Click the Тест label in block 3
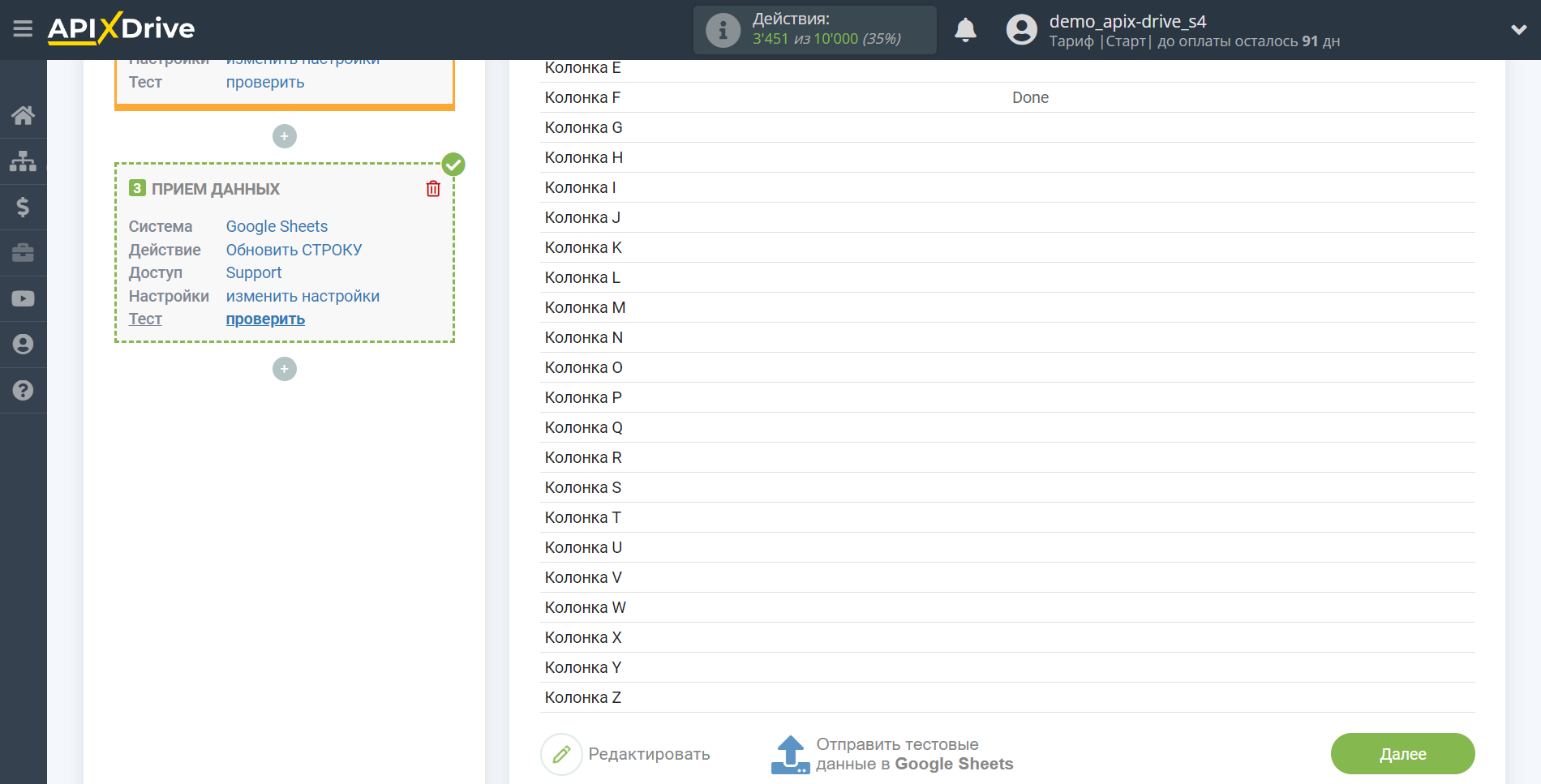The width and height of the screenshot is (1541, 784). (x=145, y=319)
